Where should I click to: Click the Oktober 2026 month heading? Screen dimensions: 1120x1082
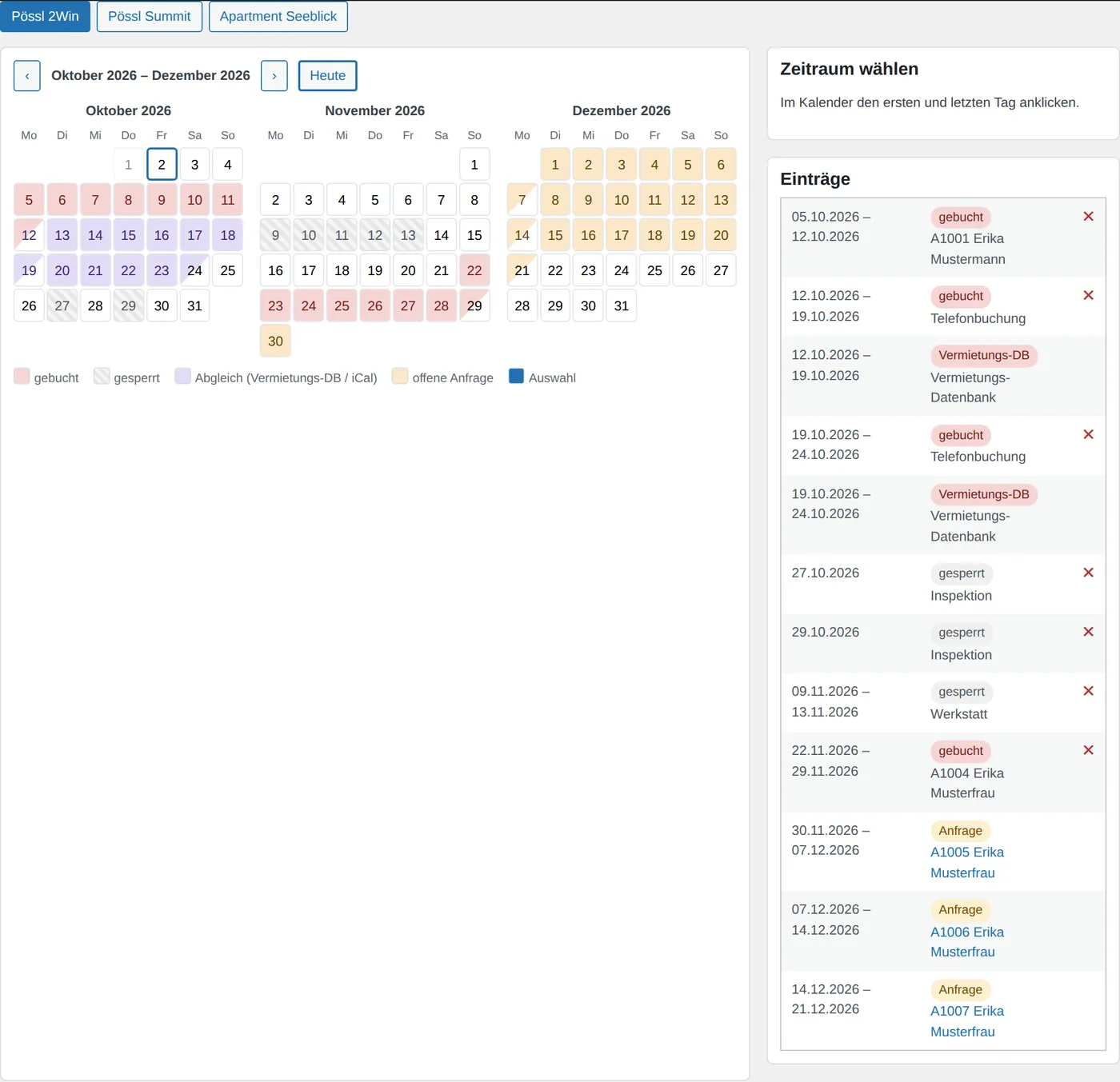pos(128,110)
